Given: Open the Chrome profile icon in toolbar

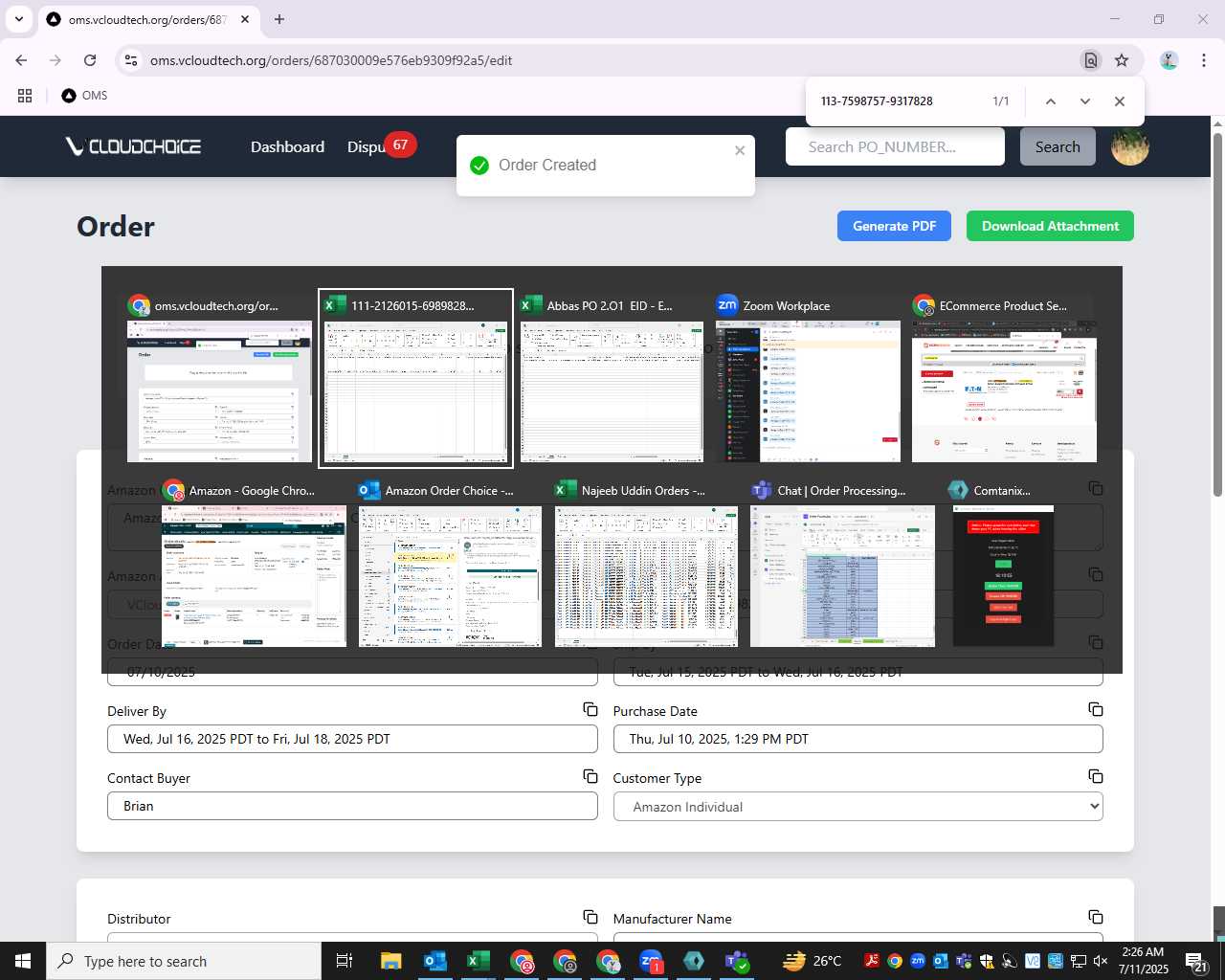Looking at the screenshot, I should (x=1169, y=60).
